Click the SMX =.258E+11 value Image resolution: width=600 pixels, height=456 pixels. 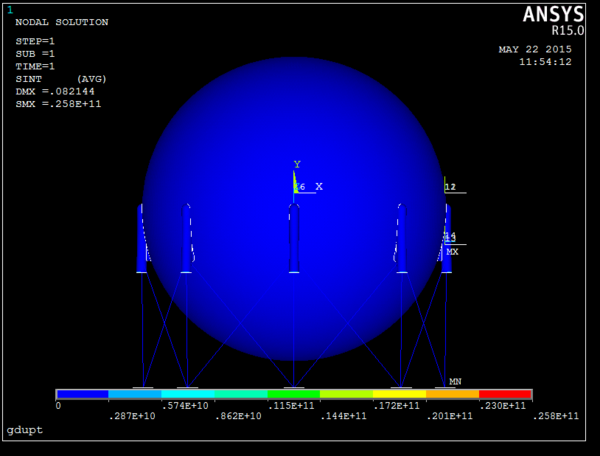(58, 103)
